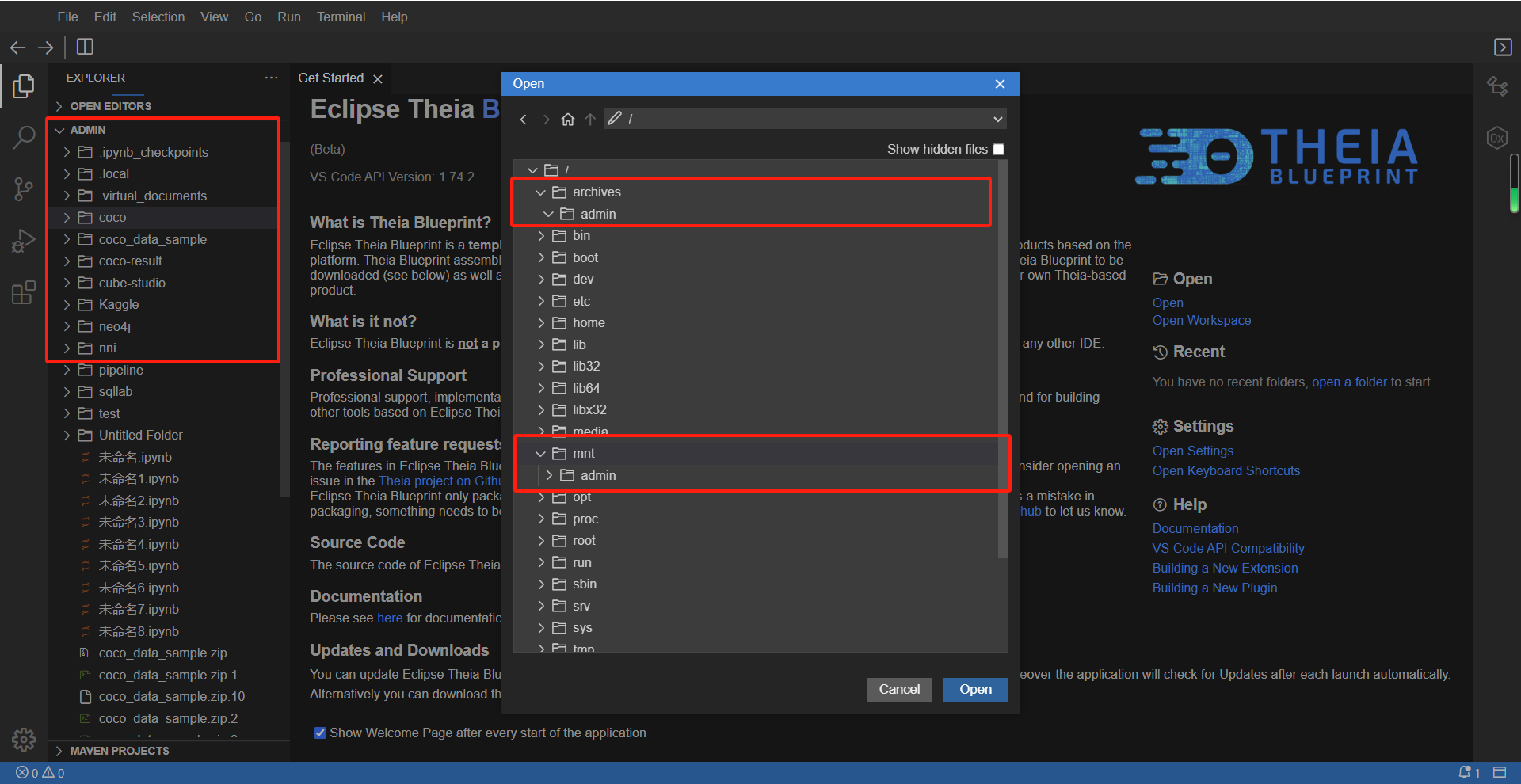
Task: Click the Open dialog vertical scrollbar
Action: 1002,360
